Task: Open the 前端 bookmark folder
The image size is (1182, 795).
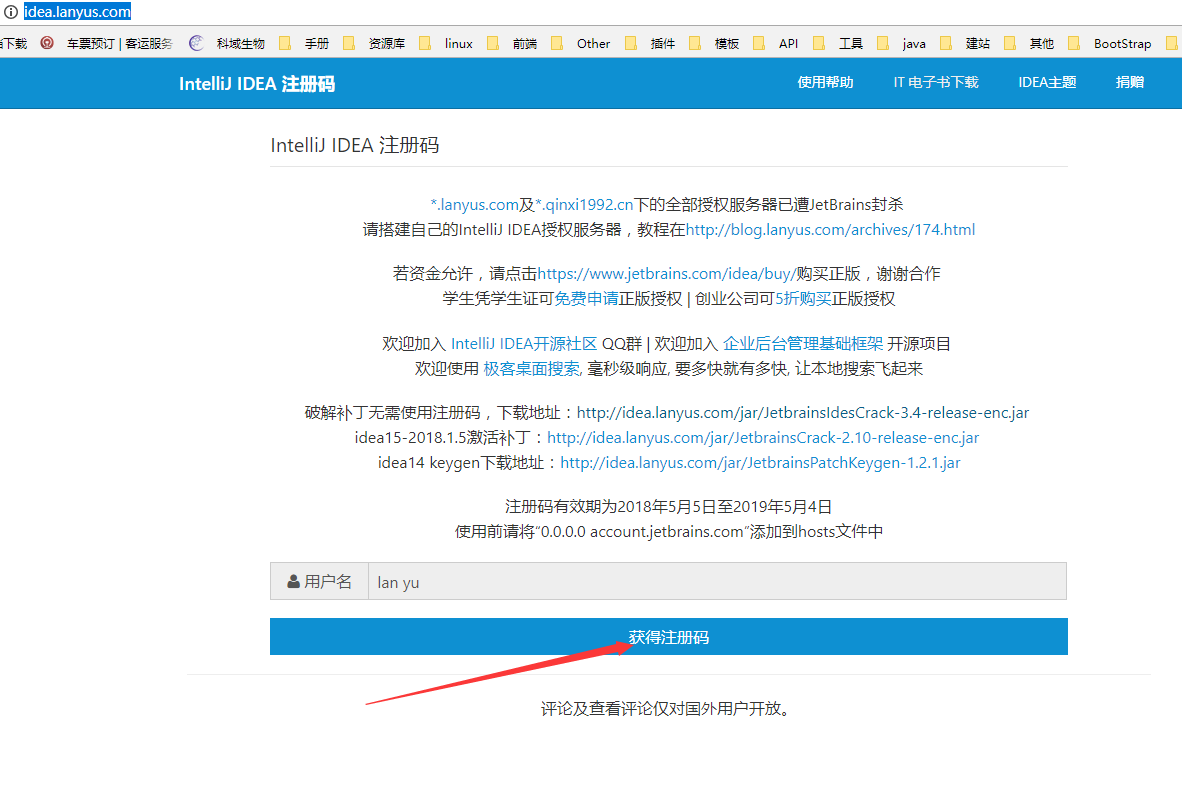Action: 513,44
